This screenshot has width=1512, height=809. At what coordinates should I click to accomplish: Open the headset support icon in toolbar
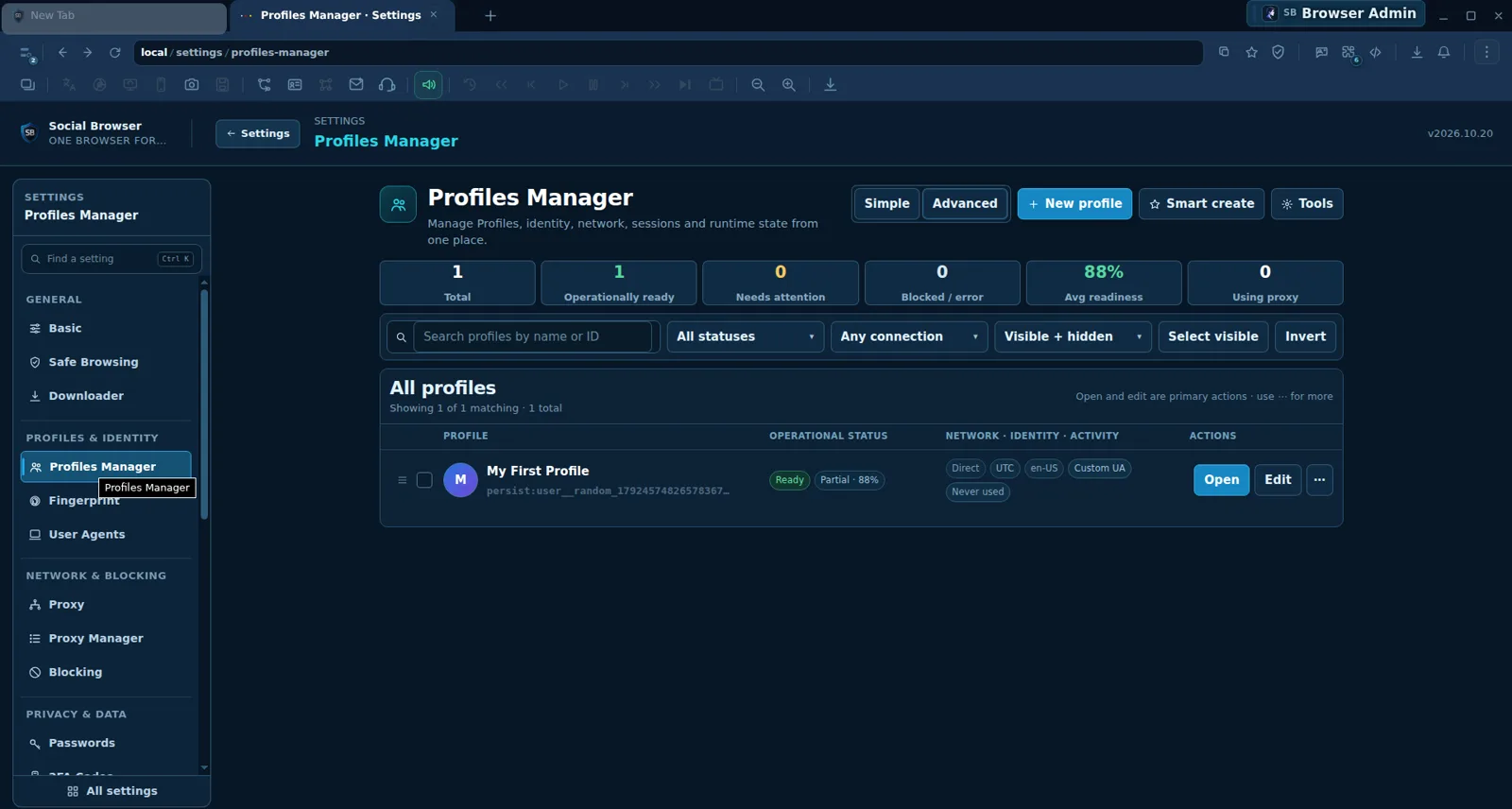point(387,85)
